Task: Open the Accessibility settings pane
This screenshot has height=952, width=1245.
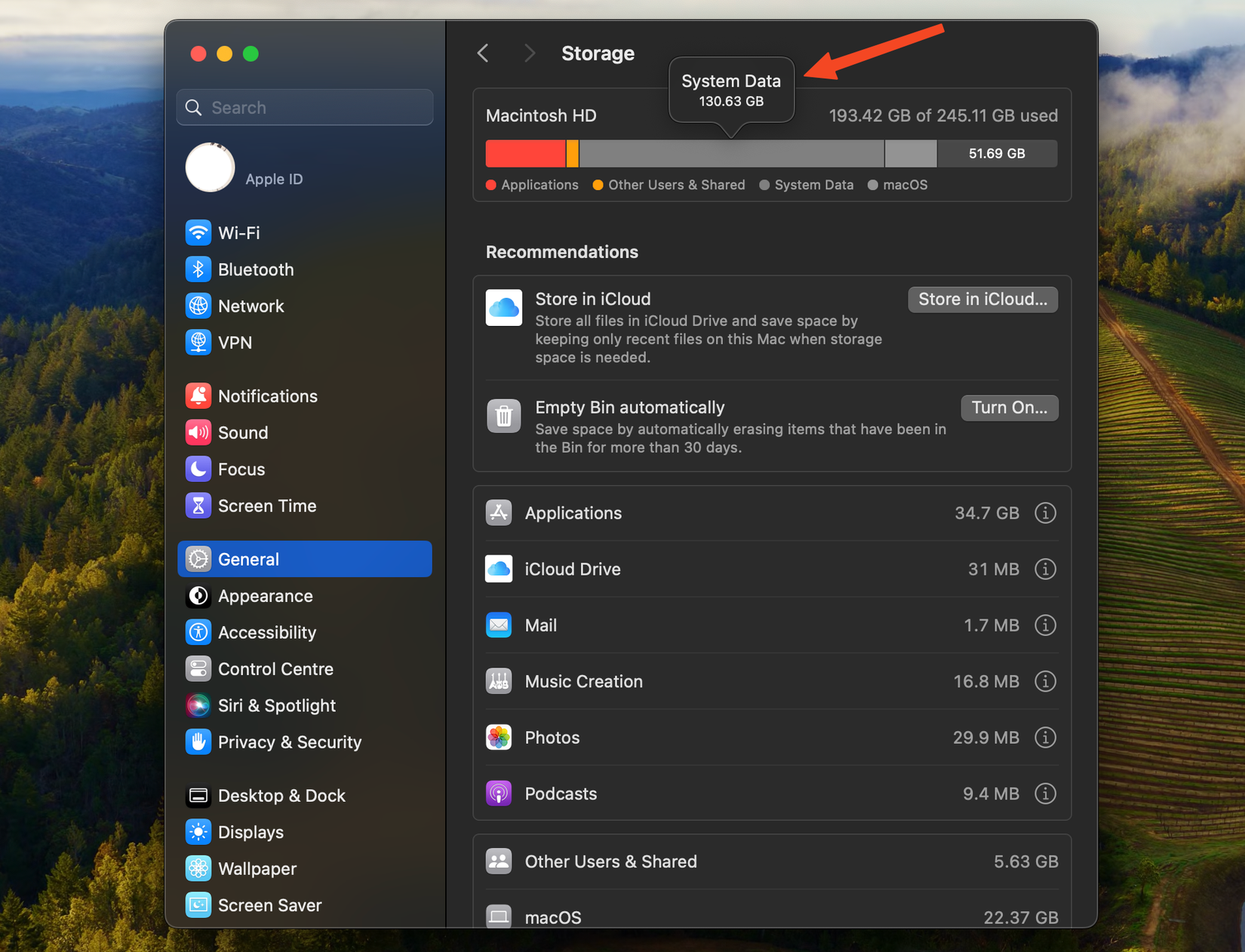Action: click(266, 632)
